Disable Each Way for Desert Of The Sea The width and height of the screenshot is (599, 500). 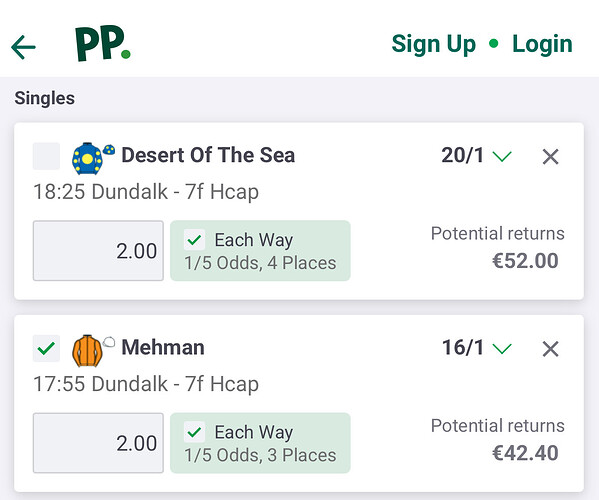click(194, 240)
